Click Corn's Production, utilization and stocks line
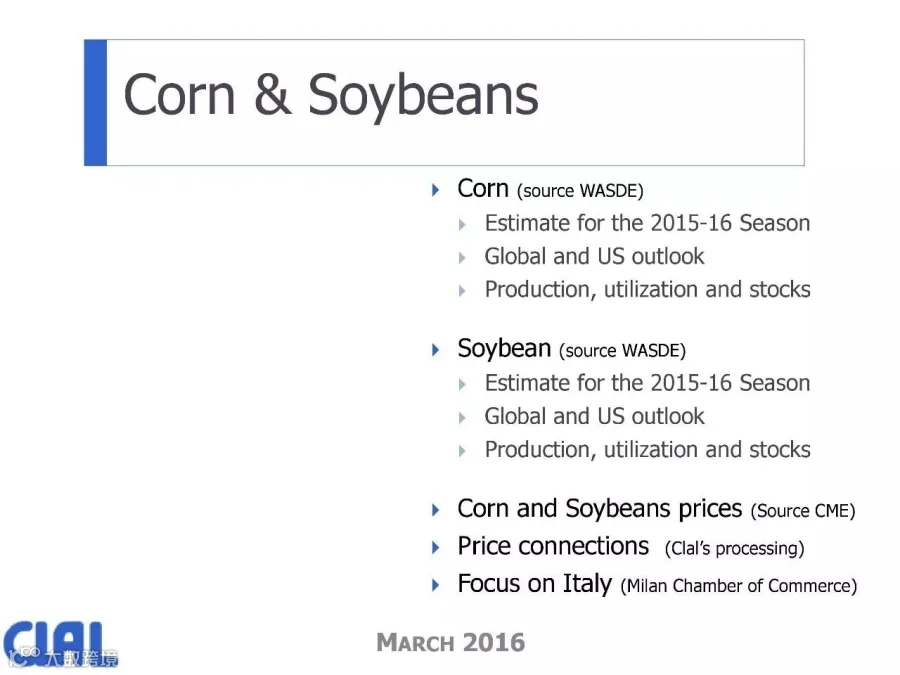 click(x=647, y=290)
